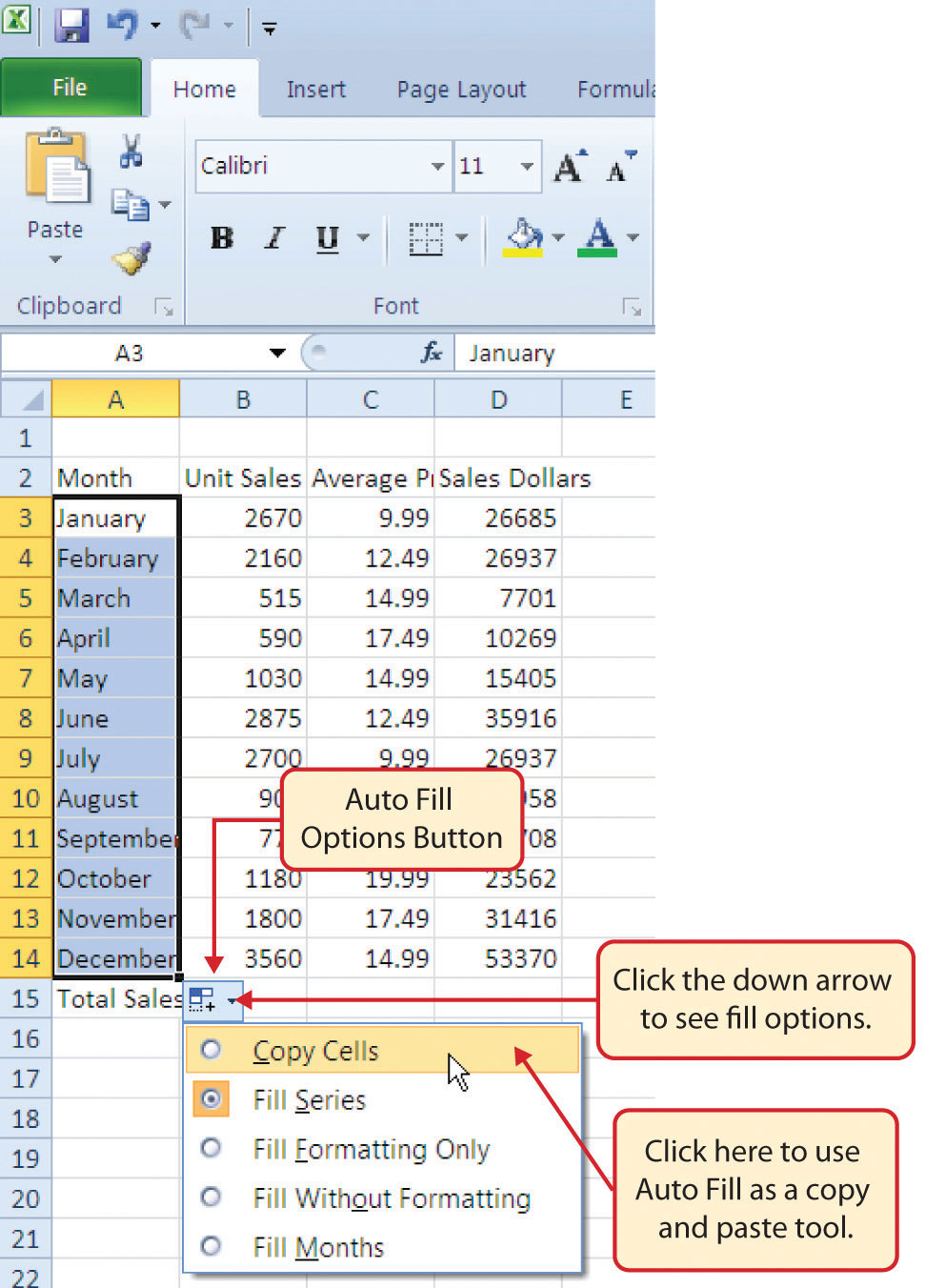Open the Auto Fill Options dropdown arrow
This screenshot has width=926, height=1288.
[x=233, y=1000]
